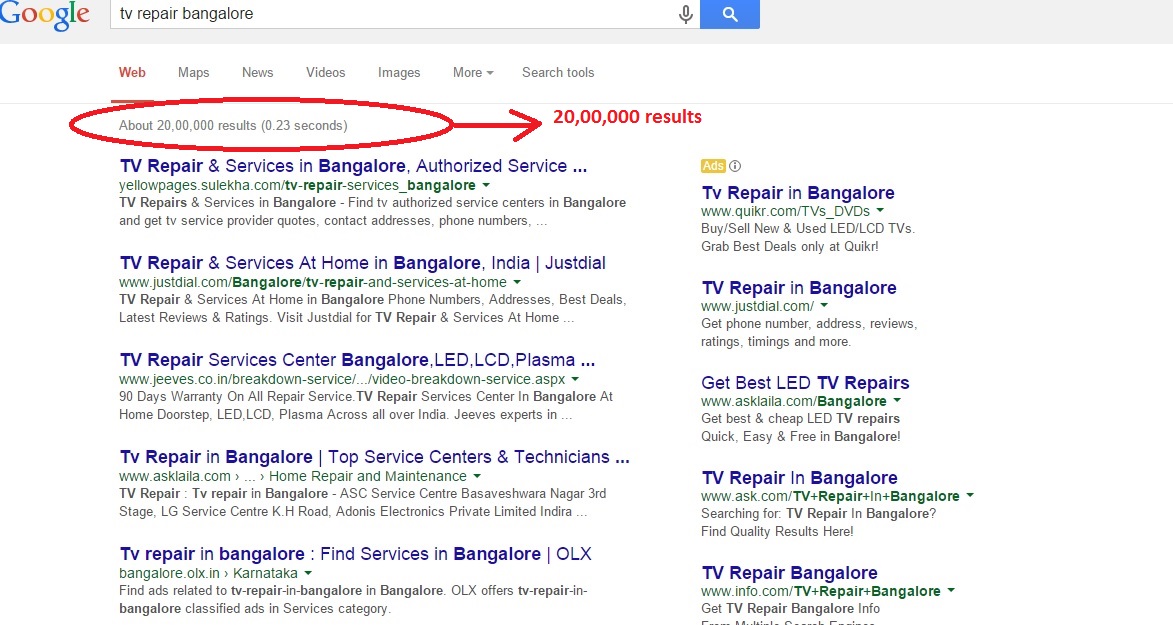Expand dropdown arrow beside ad URL www.justdial.com/

824,305
